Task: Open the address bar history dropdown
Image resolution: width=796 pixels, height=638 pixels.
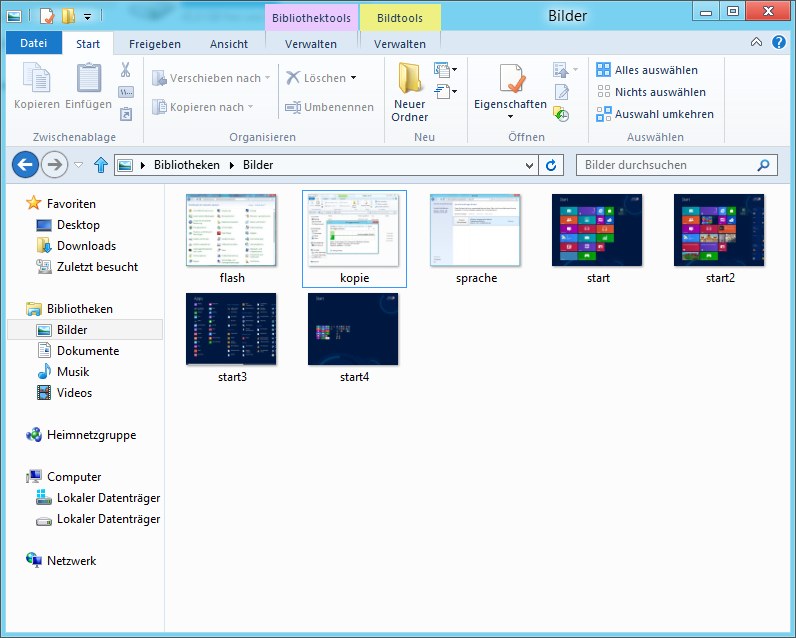Action: [x=529, y=165]
